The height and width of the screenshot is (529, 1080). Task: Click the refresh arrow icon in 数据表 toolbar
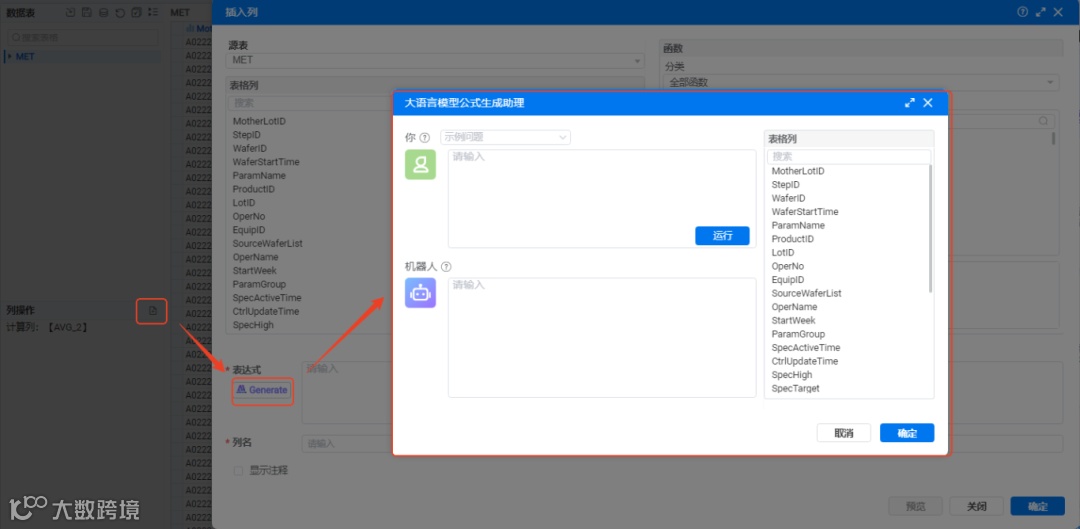click(120, 12)
